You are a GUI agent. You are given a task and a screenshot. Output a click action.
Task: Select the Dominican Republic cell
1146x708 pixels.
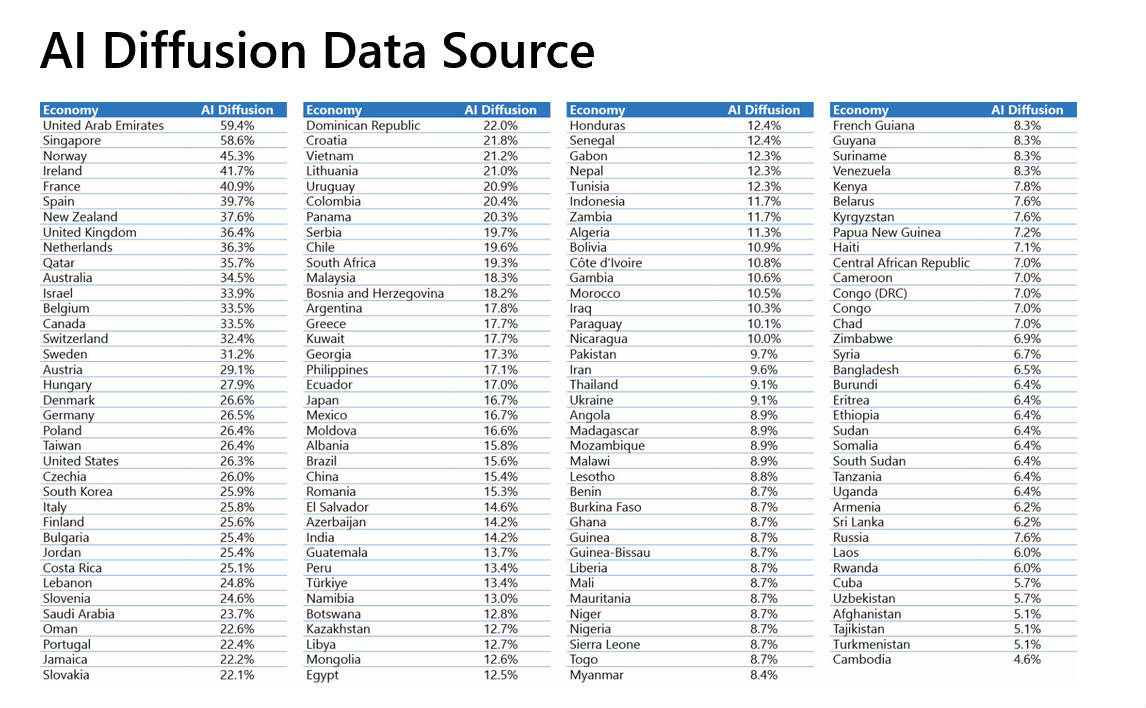[363, 126]
